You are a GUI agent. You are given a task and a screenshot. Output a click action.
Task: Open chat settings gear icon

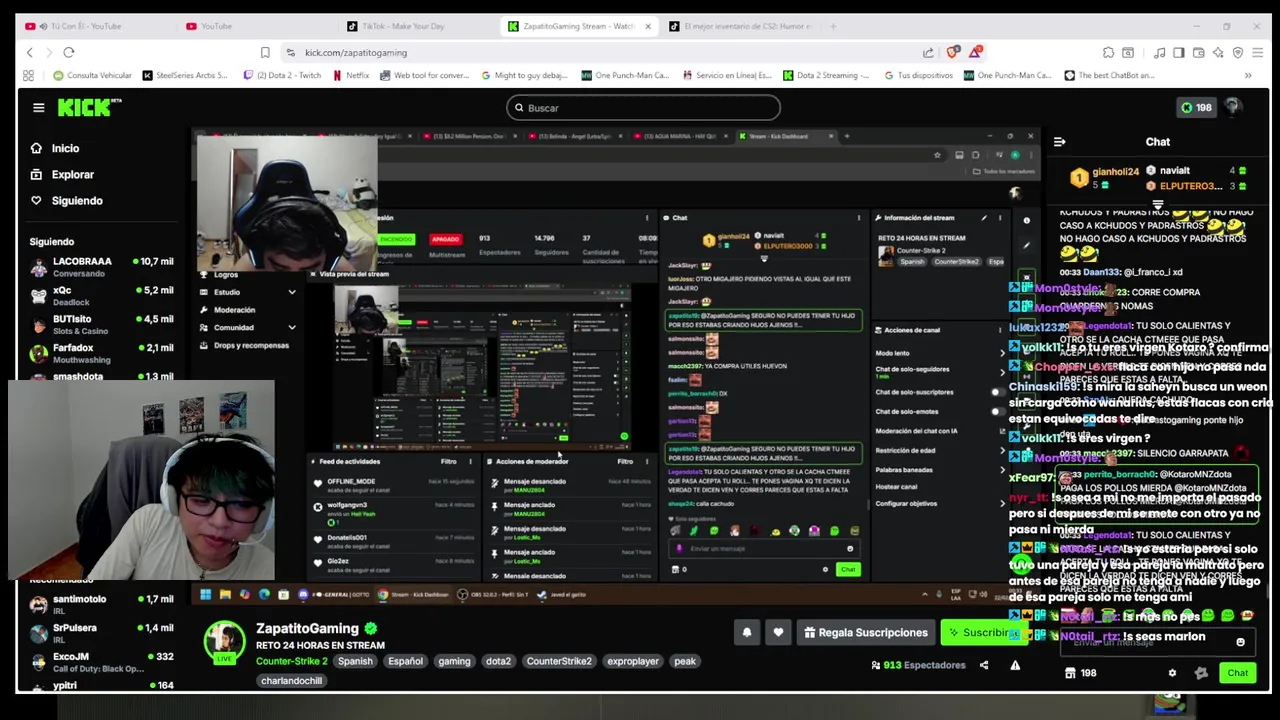point(1172,673)
